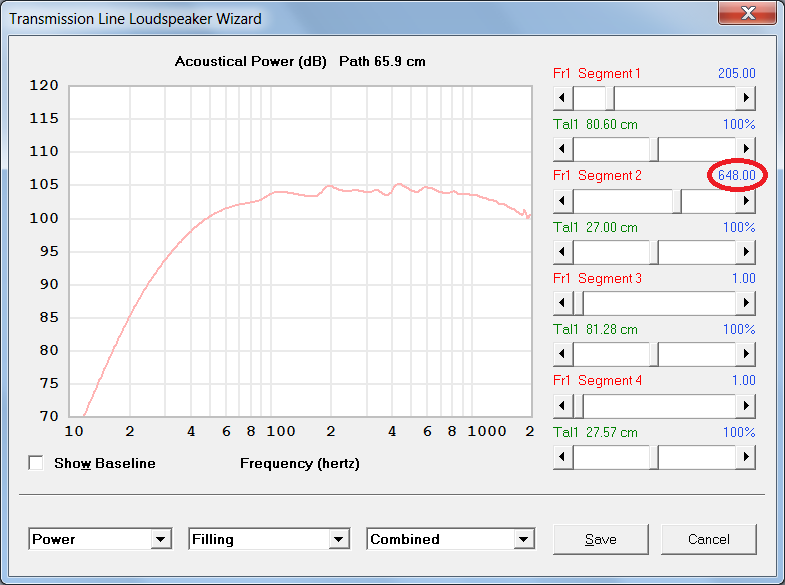Click left arrow of Tal1 80.60 cm slider
The image size is (785, 585).
point(563,149)
